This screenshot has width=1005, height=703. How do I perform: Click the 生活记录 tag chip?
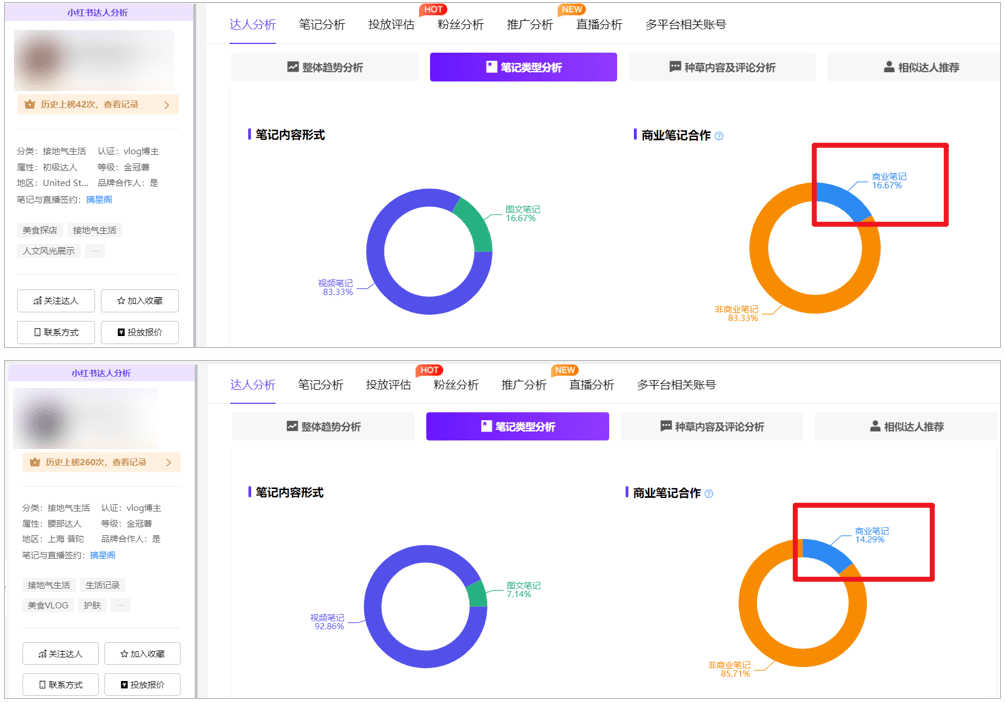(x=103, y=586)
